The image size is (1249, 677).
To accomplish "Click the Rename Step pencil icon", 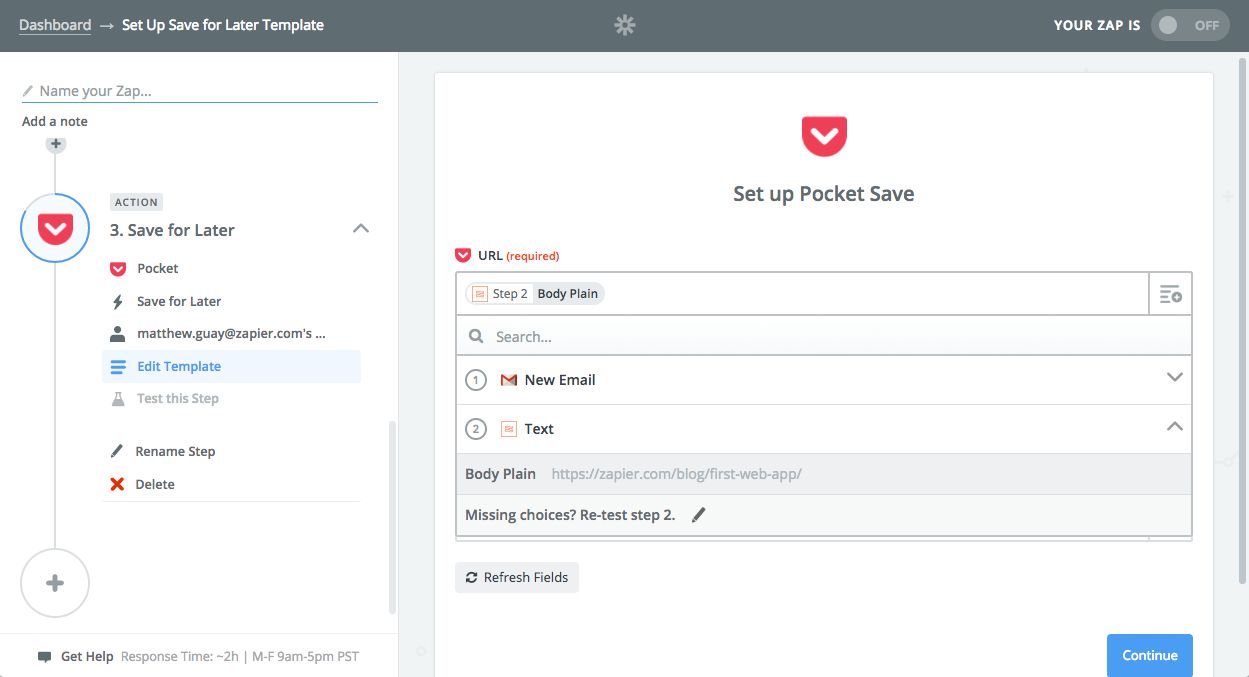I will click(117, 451).
